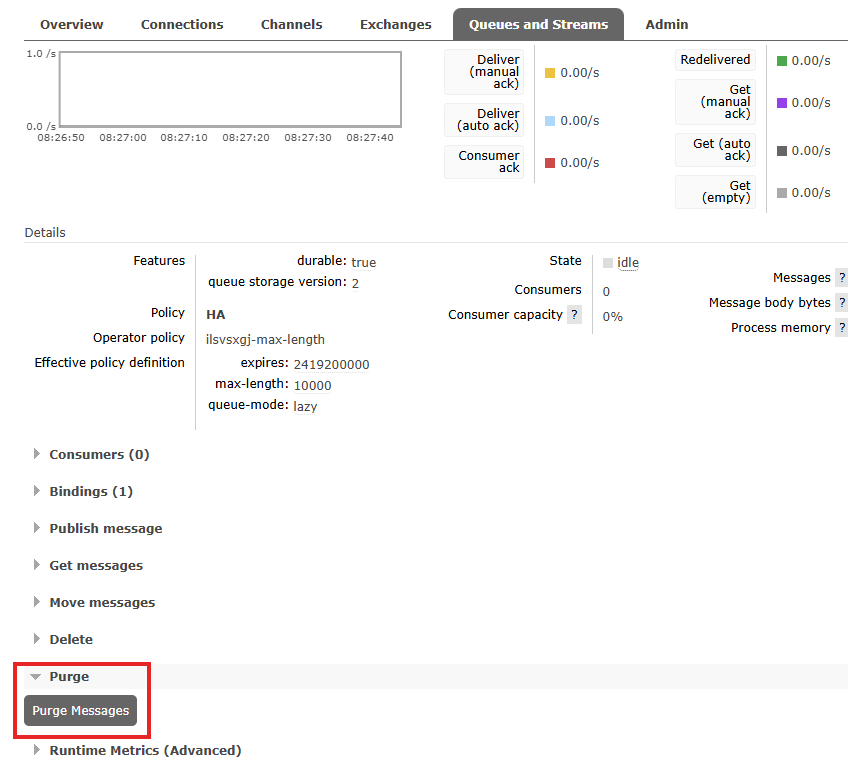Click help icon next to Process memory

(x=841, y=328)
